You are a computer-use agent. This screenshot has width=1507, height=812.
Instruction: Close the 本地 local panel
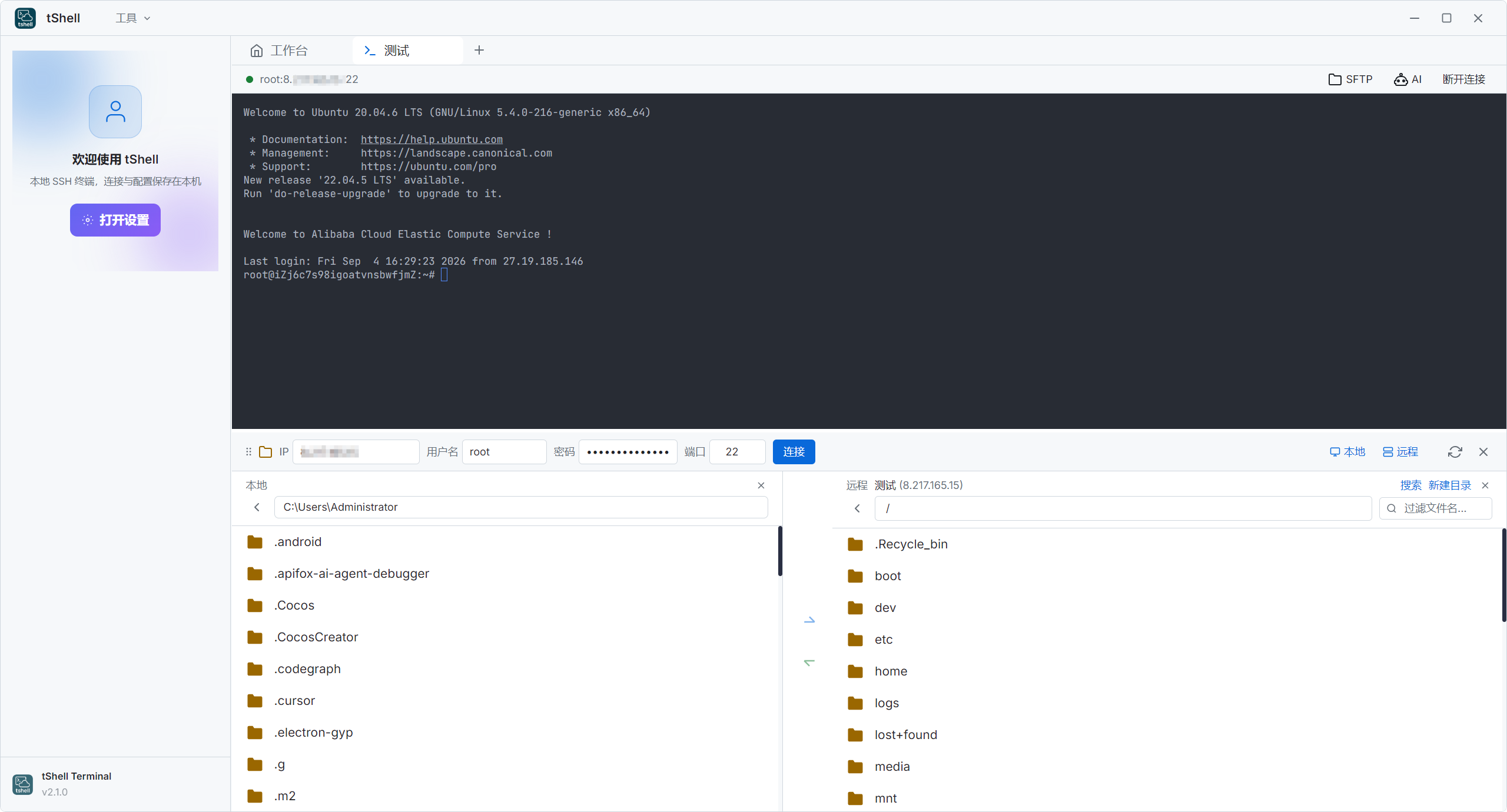(761, 485)
